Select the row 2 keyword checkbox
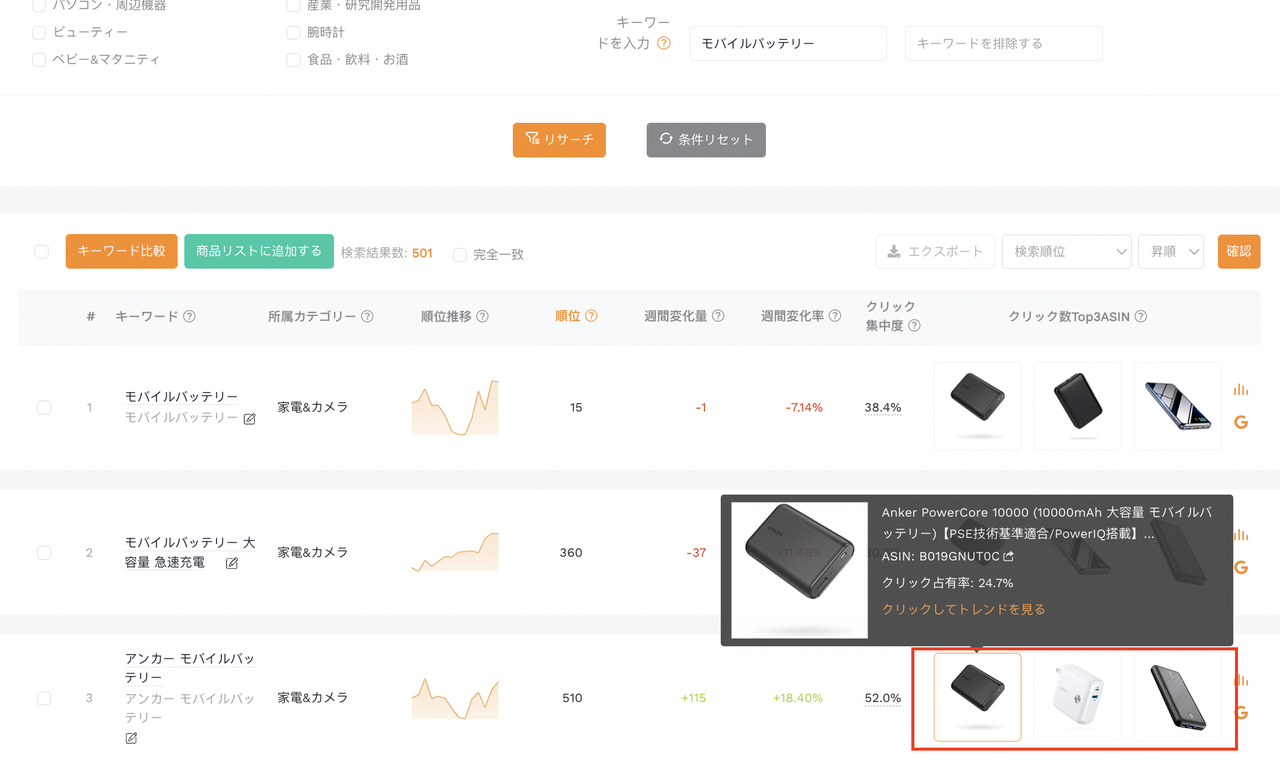1280x761 pixels. click(x=44, y=553)
